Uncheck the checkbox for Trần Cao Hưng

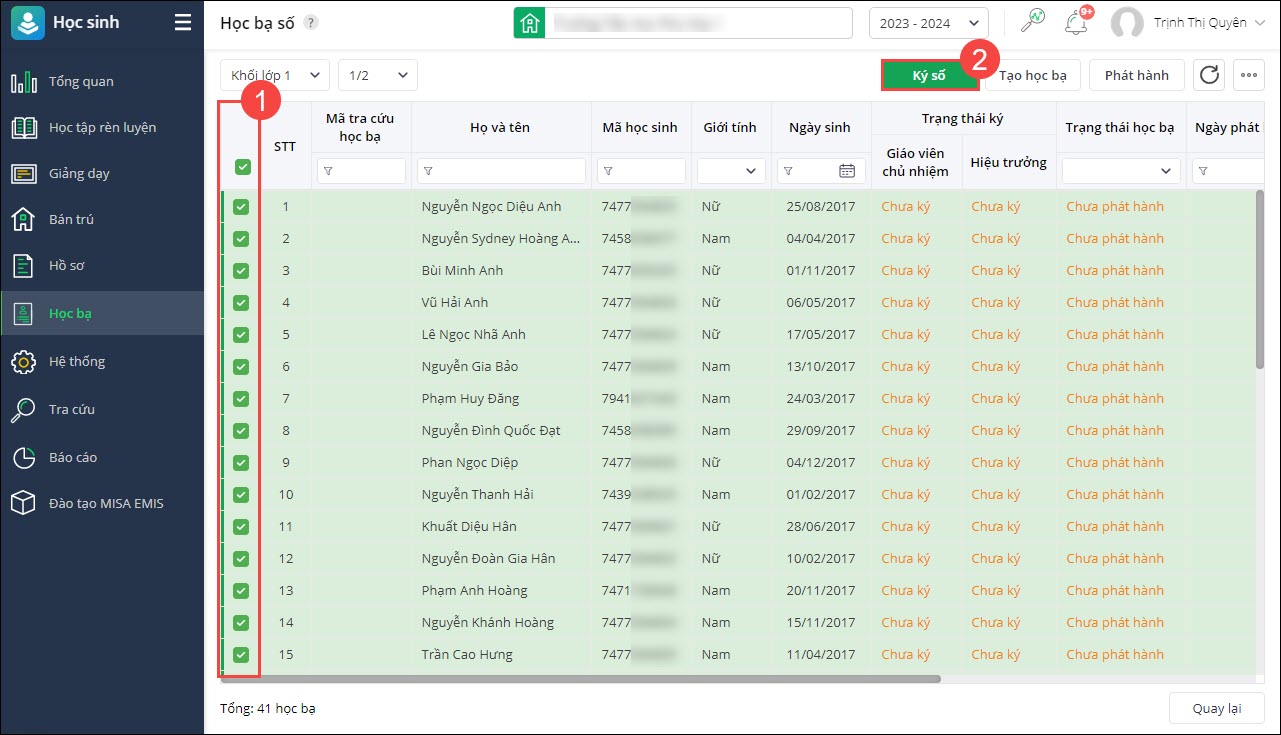pyautogui.click(x=241, y=655)
